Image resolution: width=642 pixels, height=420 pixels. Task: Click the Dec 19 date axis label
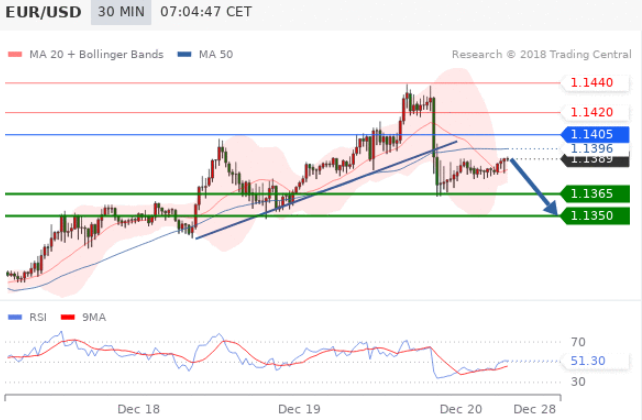(299, 409)
